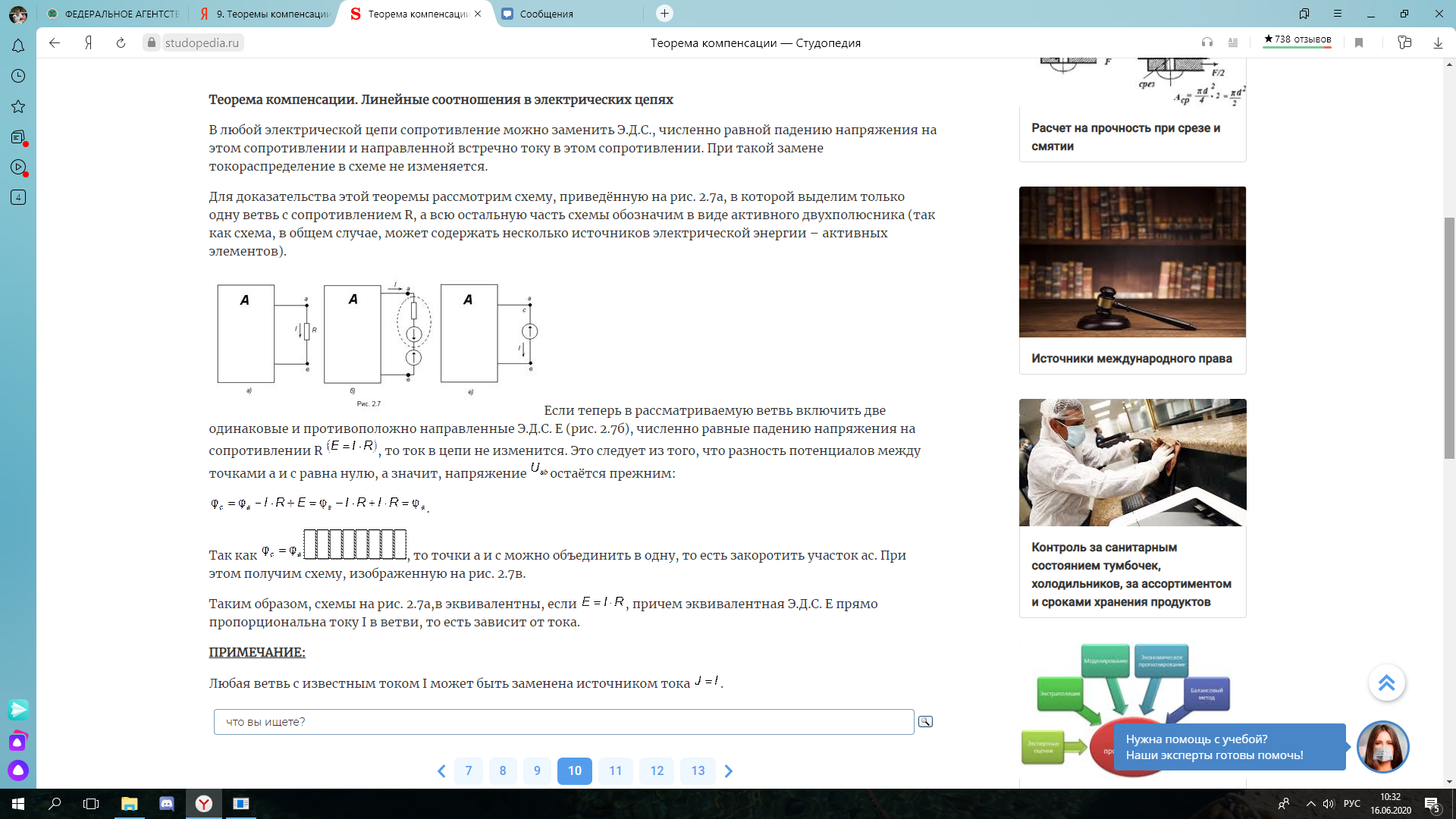Open the Discord taskbar icon
The width and height of the screenshot is (1456, 819).
coord(167,804)
